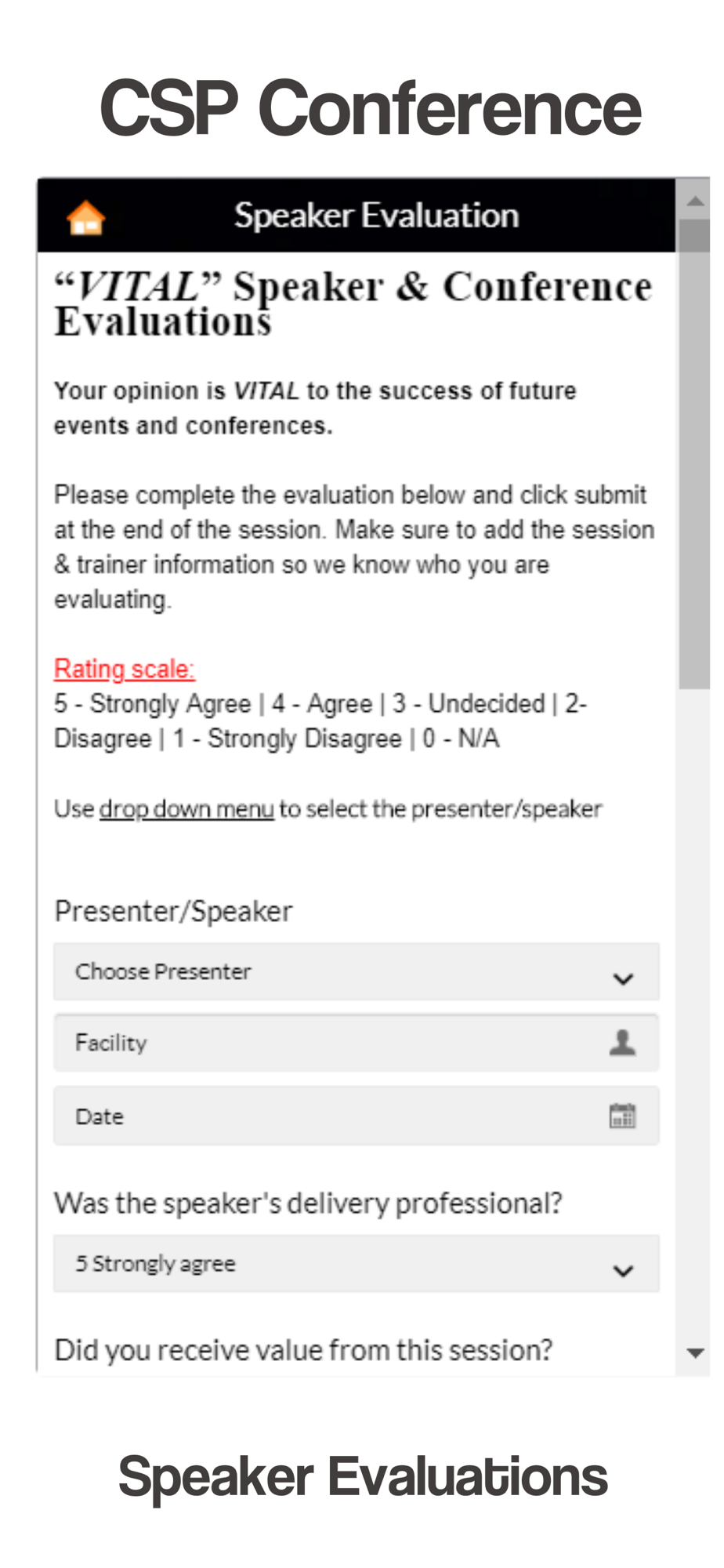The image size is (724, 1568).
Task: Click the 'VITAL Speaker & Conference Evaluations' heading
Action: tap(353, 303)
